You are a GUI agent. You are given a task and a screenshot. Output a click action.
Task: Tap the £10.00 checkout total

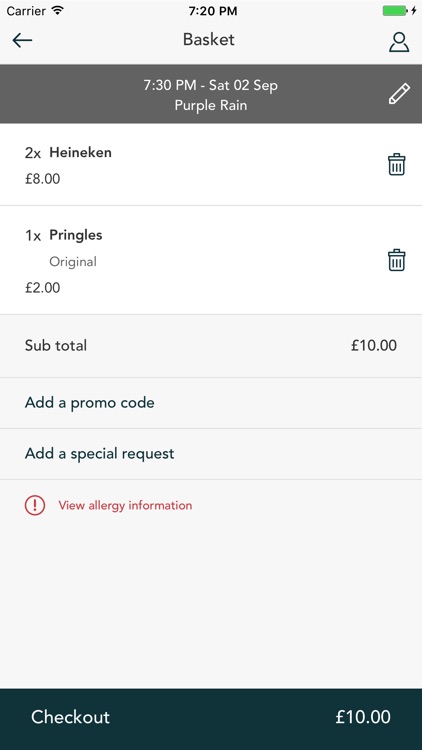pos(363,717)
